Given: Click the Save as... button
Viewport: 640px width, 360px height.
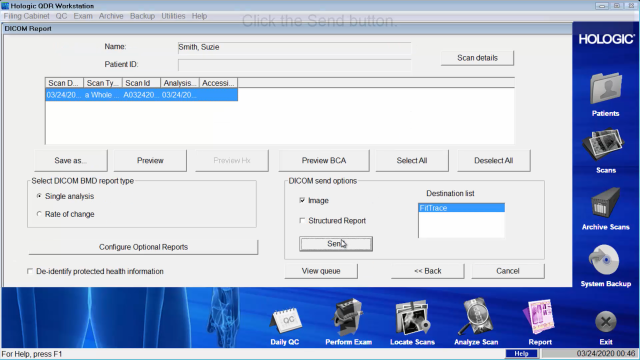Looking at the screenshot, I should tap(71, 160).
